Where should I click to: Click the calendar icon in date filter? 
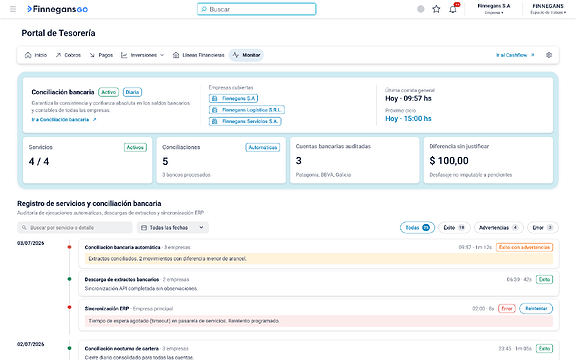click(x=144, y=228)
